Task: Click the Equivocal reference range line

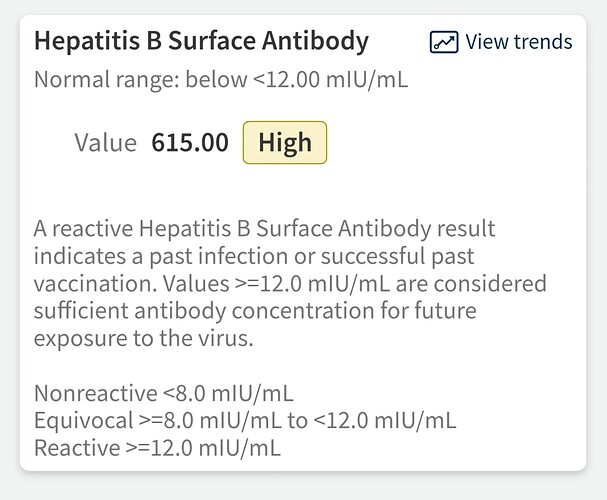Action: 245,421
